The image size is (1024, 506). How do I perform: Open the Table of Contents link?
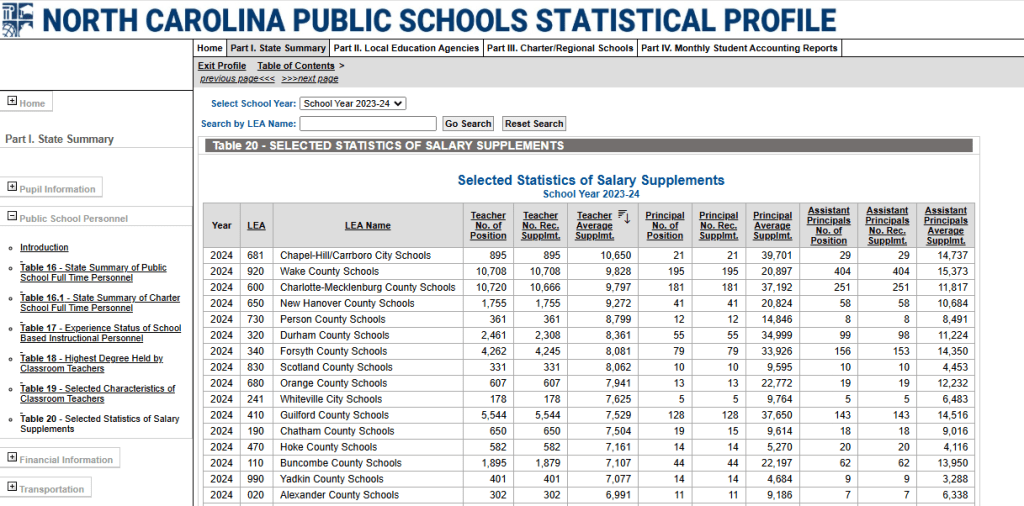coord(296,66)
